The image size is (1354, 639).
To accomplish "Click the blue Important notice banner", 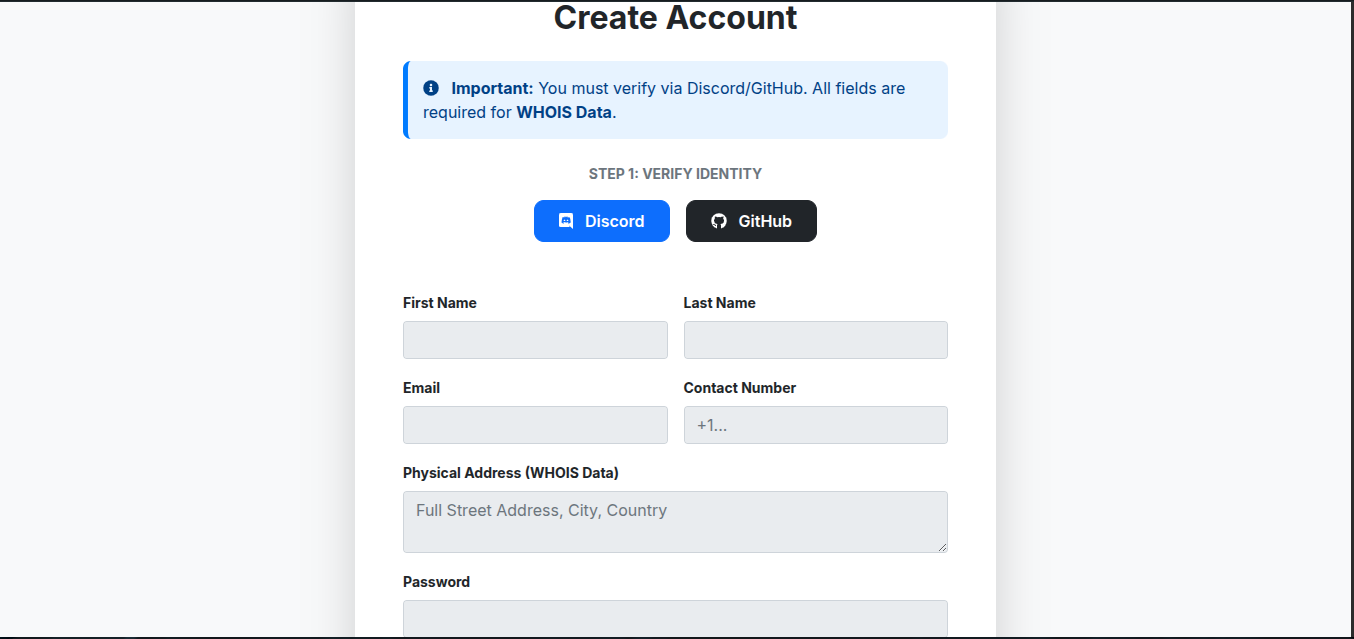I will coord(675,100).
